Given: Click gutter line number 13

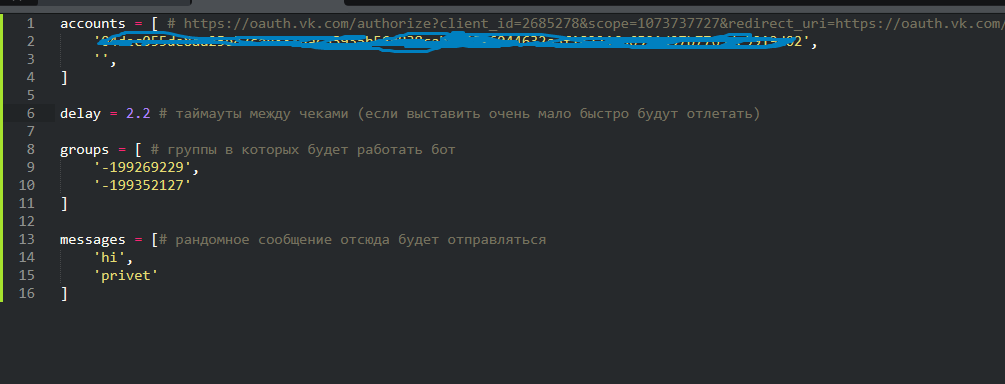Looking at the screenshot, I should (x=27, y=240).
